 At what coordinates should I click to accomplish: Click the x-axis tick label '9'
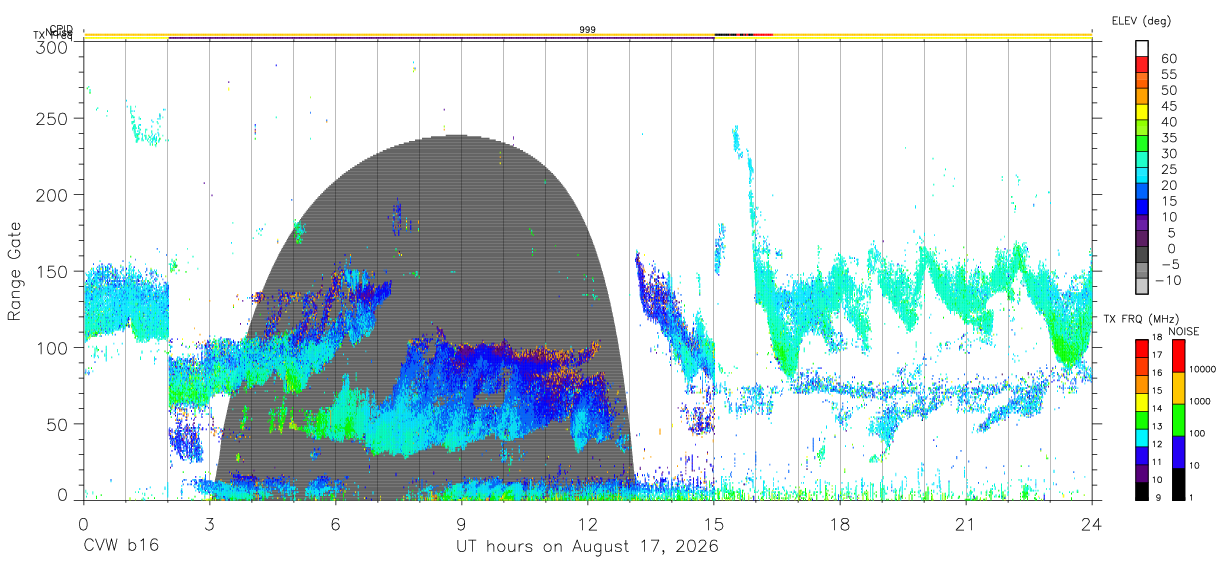point(462,524)
